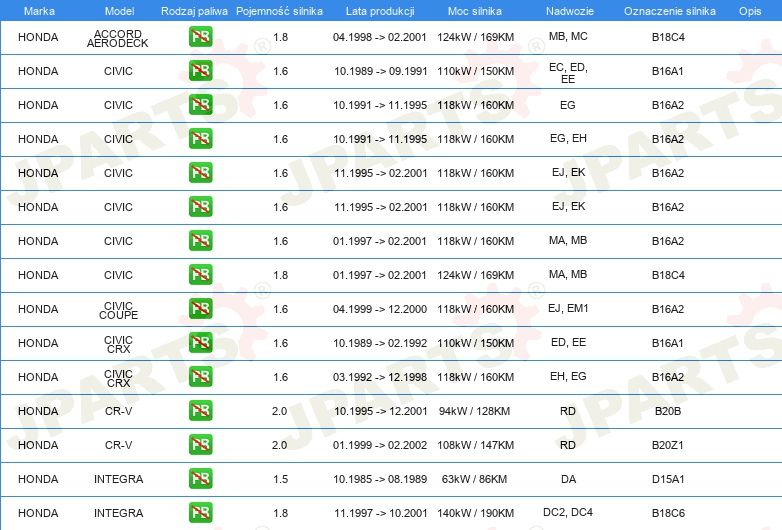Select CIVIC CRX cell in B16A2 row

point(118,378)
